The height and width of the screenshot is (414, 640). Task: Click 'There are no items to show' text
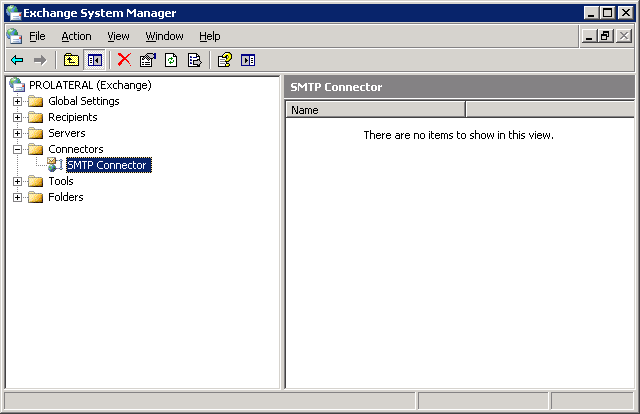tap(458, 135)
